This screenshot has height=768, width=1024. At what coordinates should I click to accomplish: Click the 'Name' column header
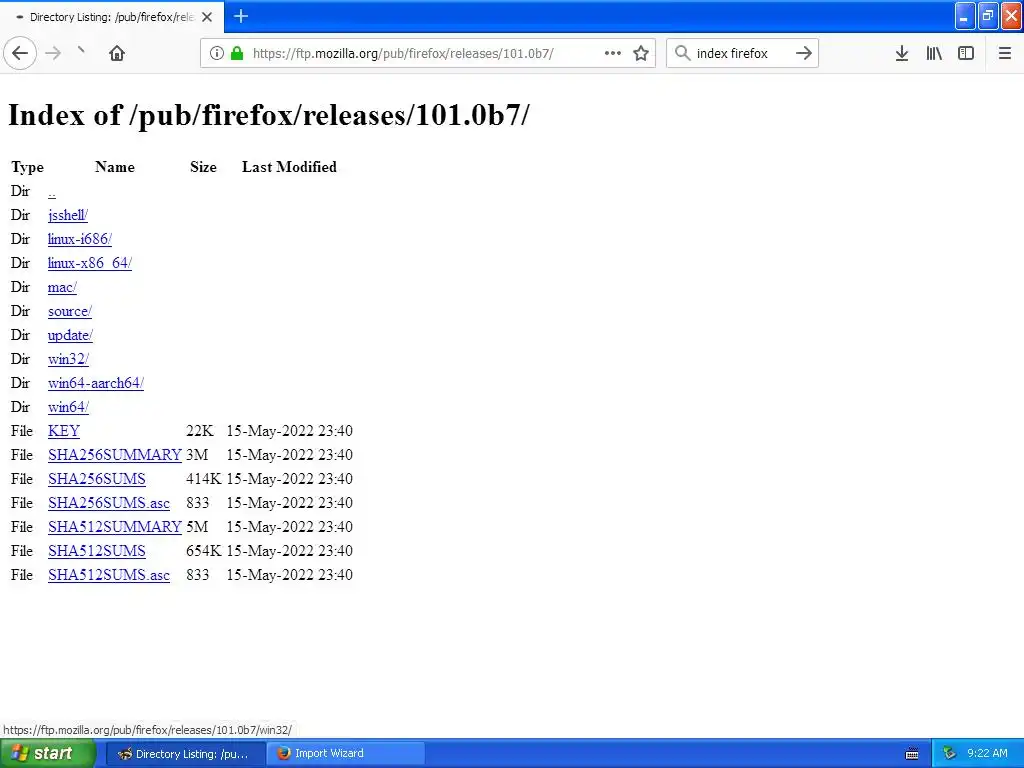click(x=115, y=167)
